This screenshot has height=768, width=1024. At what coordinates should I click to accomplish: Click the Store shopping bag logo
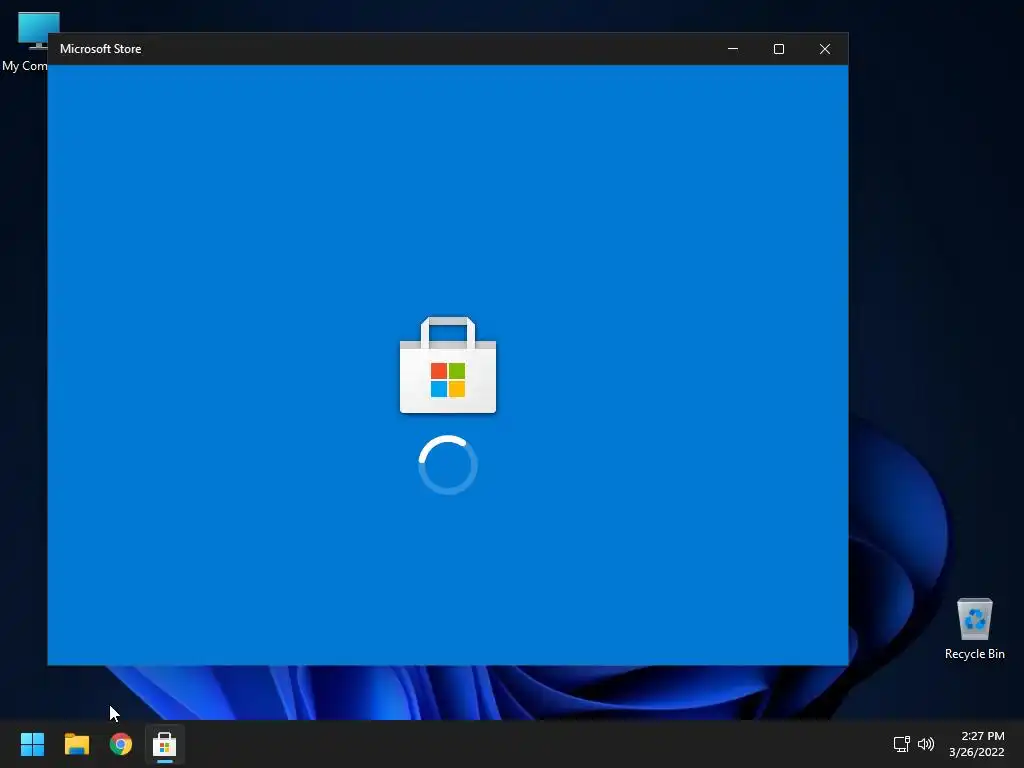click(448, 365)
